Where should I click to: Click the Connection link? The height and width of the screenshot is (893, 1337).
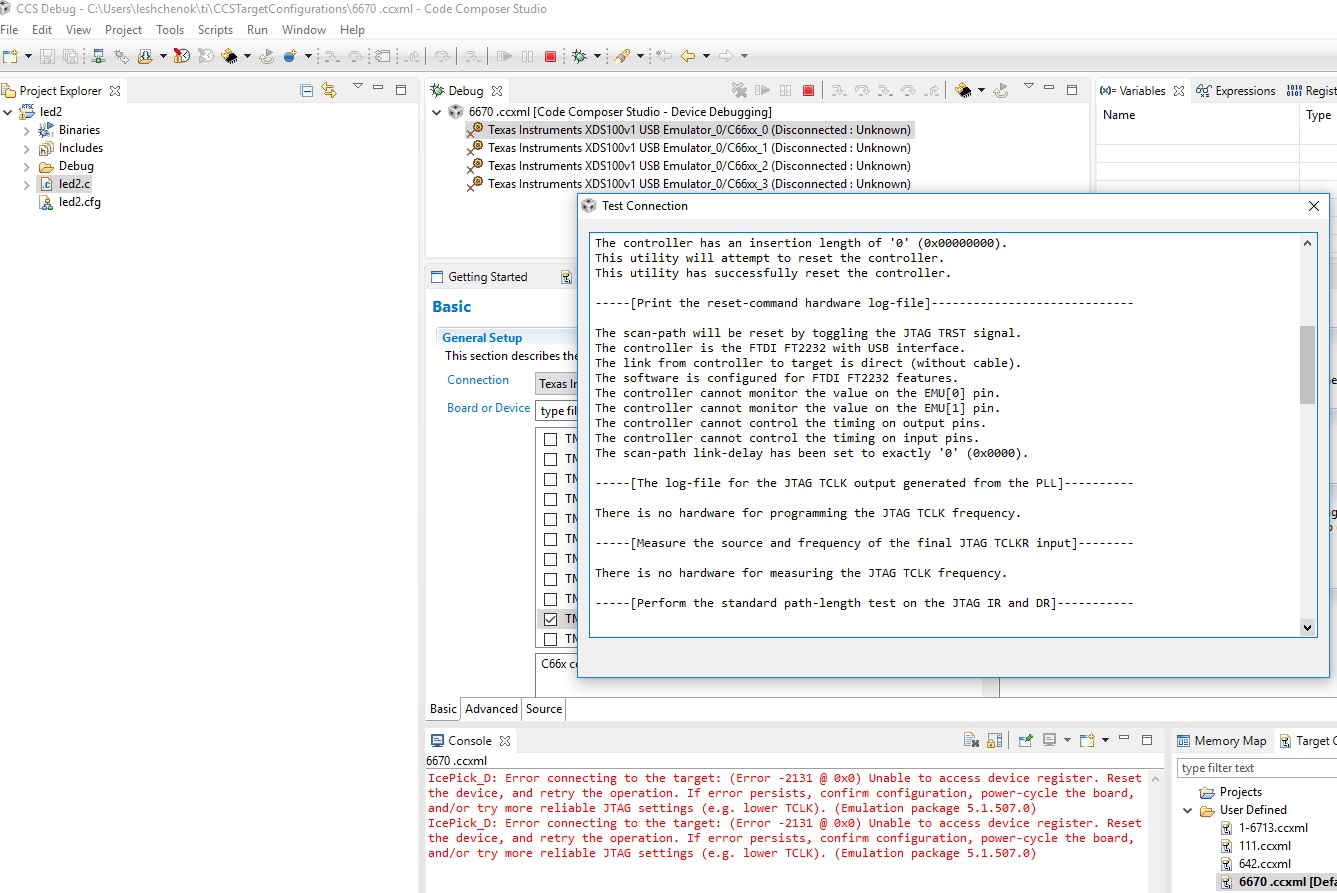[x=478, y=380]
